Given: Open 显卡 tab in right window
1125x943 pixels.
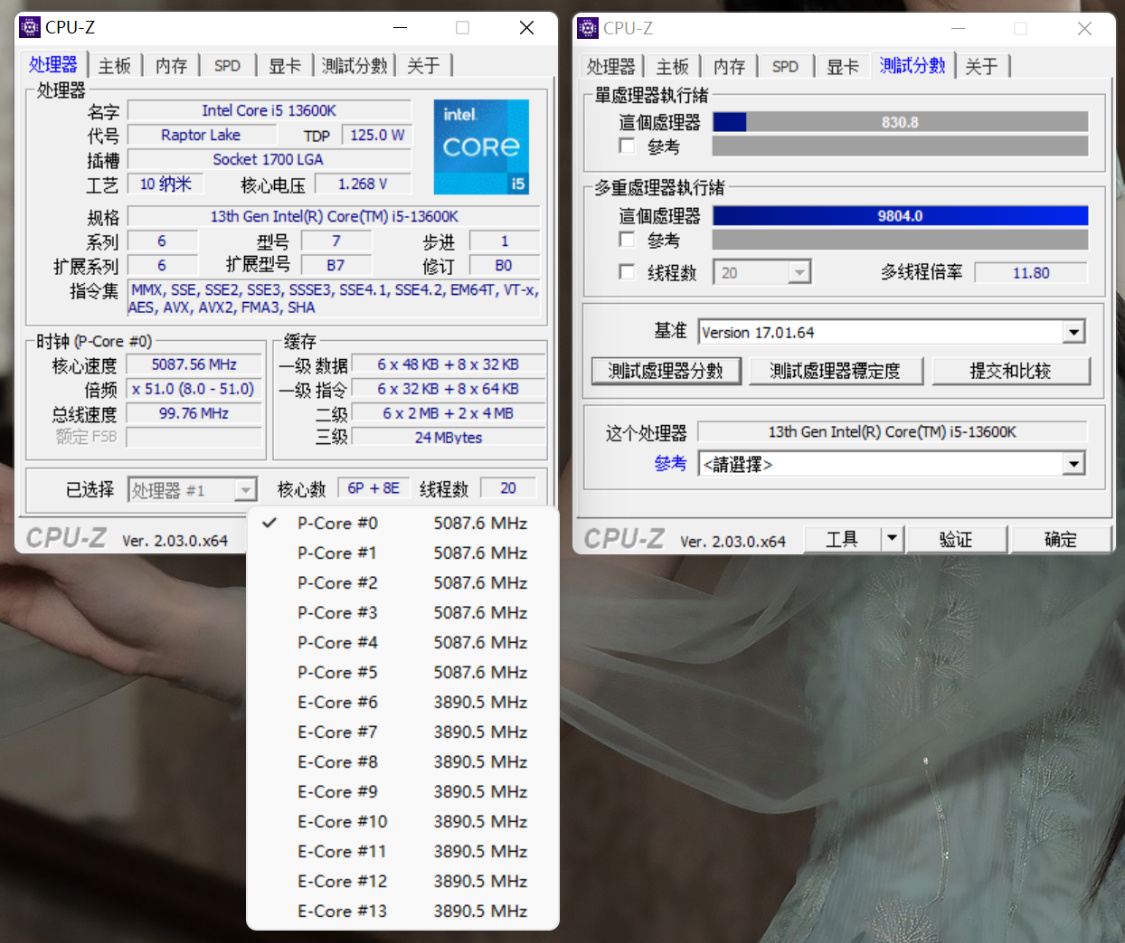Looking at the screenshot, I should pyautogui.click(x=842, y=67).
